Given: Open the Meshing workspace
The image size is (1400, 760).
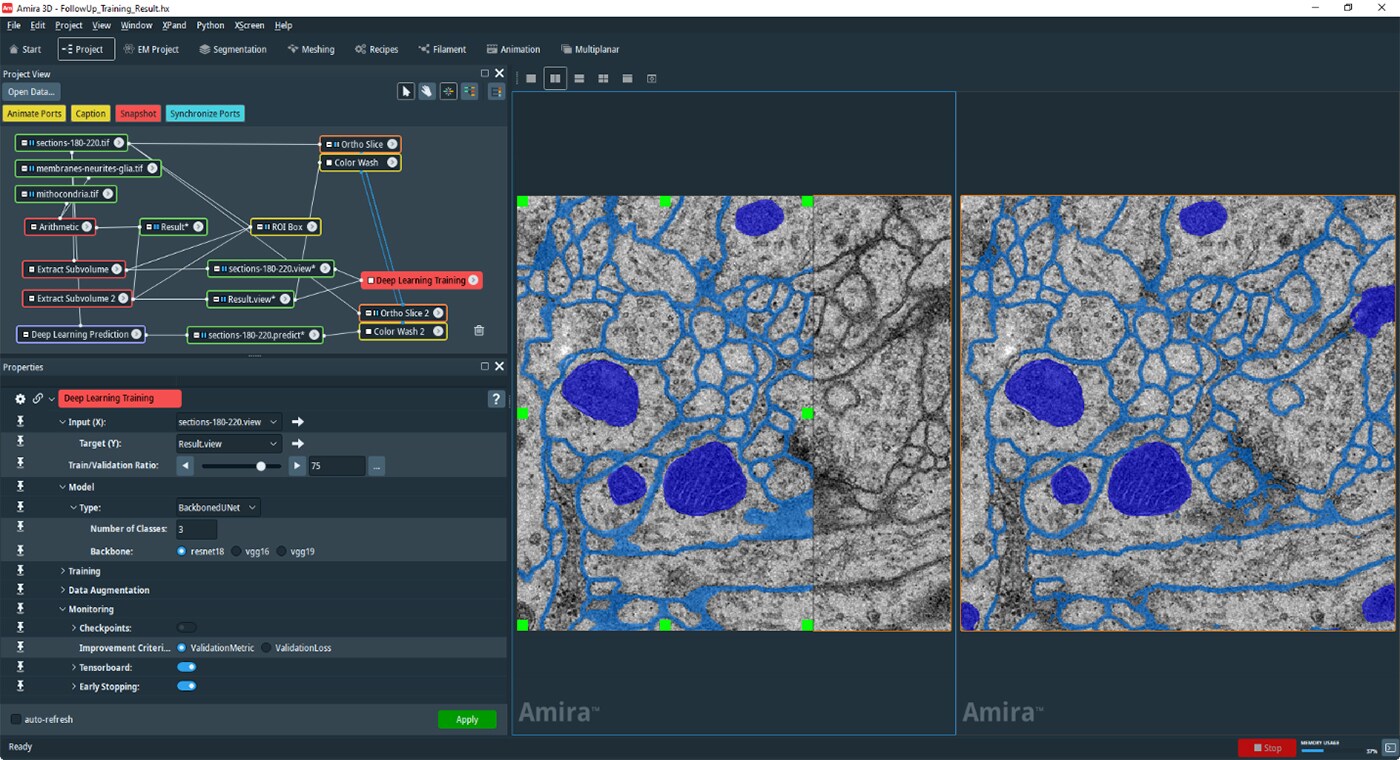Looking at the screenshot, I should point(311,48).
